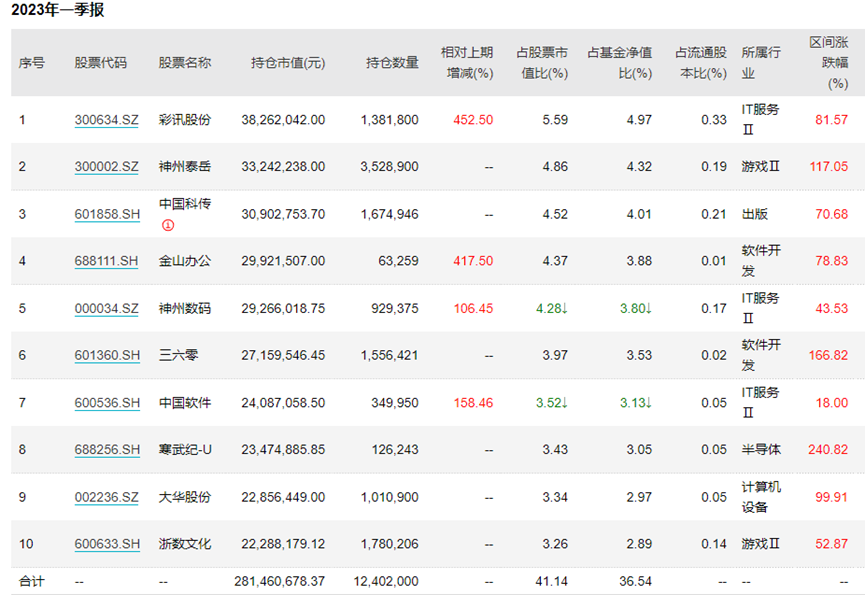Select the total quantity 12,402,000
865x595 pixels.
pos(386,581)
